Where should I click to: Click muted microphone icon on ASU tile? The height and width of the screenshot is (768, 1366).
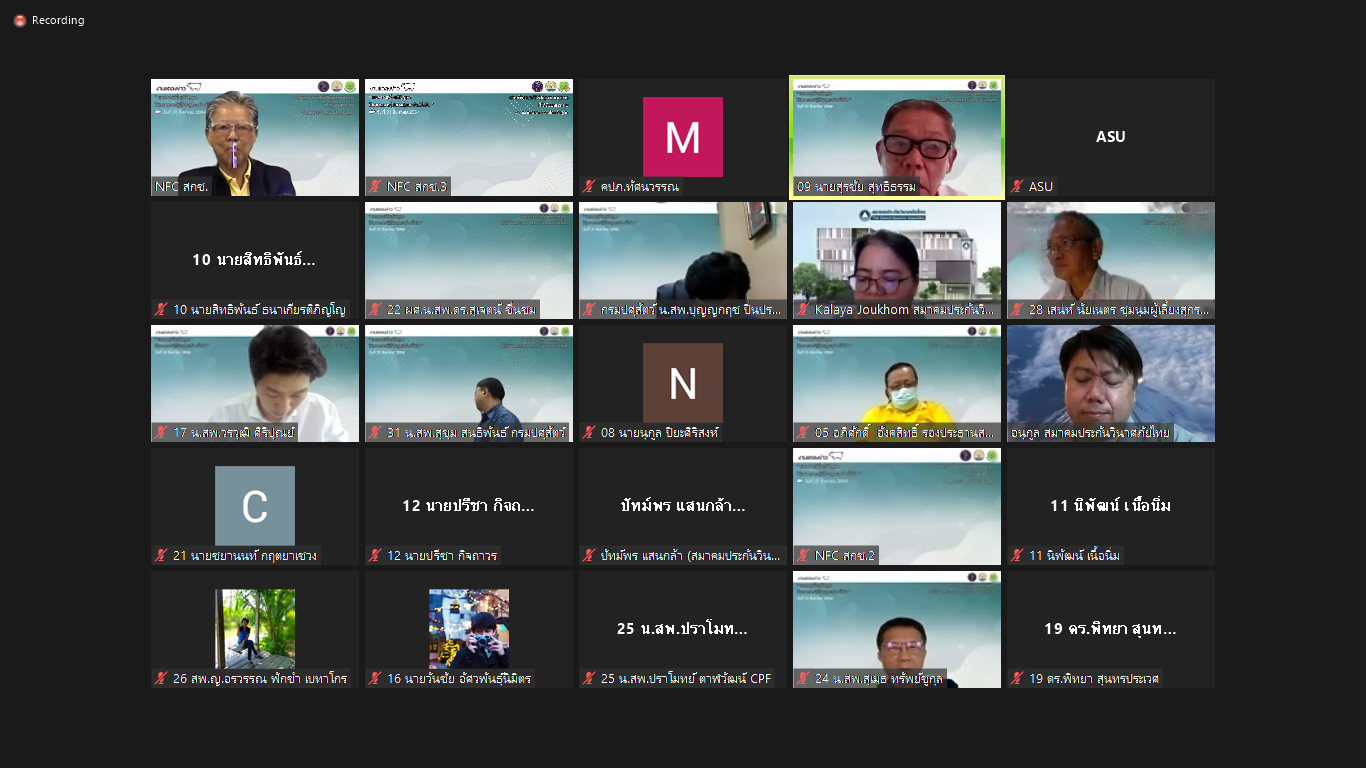tap(1018, 186)
